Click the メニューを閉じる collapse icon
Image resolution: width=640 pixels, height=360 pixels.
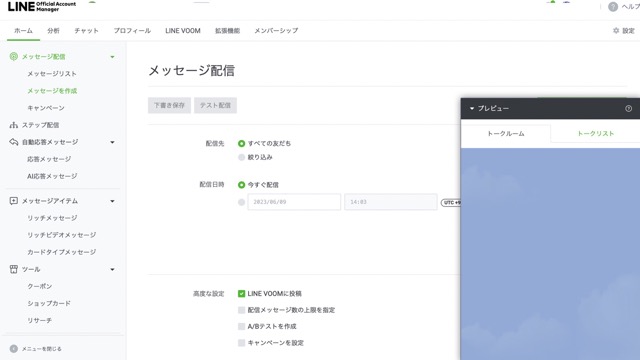click(x=13, y=349)
